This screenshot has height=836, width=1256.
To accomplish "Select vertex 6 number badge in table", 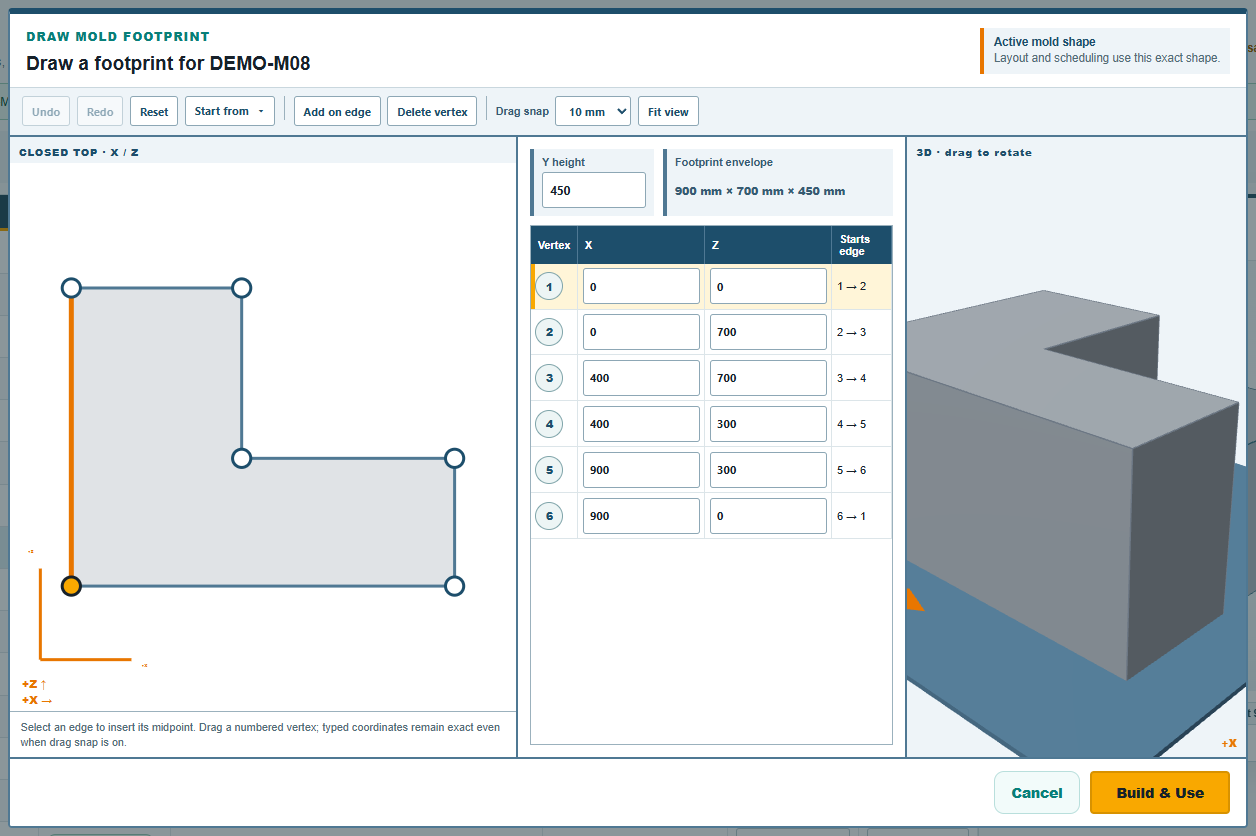I will (549, 516).
